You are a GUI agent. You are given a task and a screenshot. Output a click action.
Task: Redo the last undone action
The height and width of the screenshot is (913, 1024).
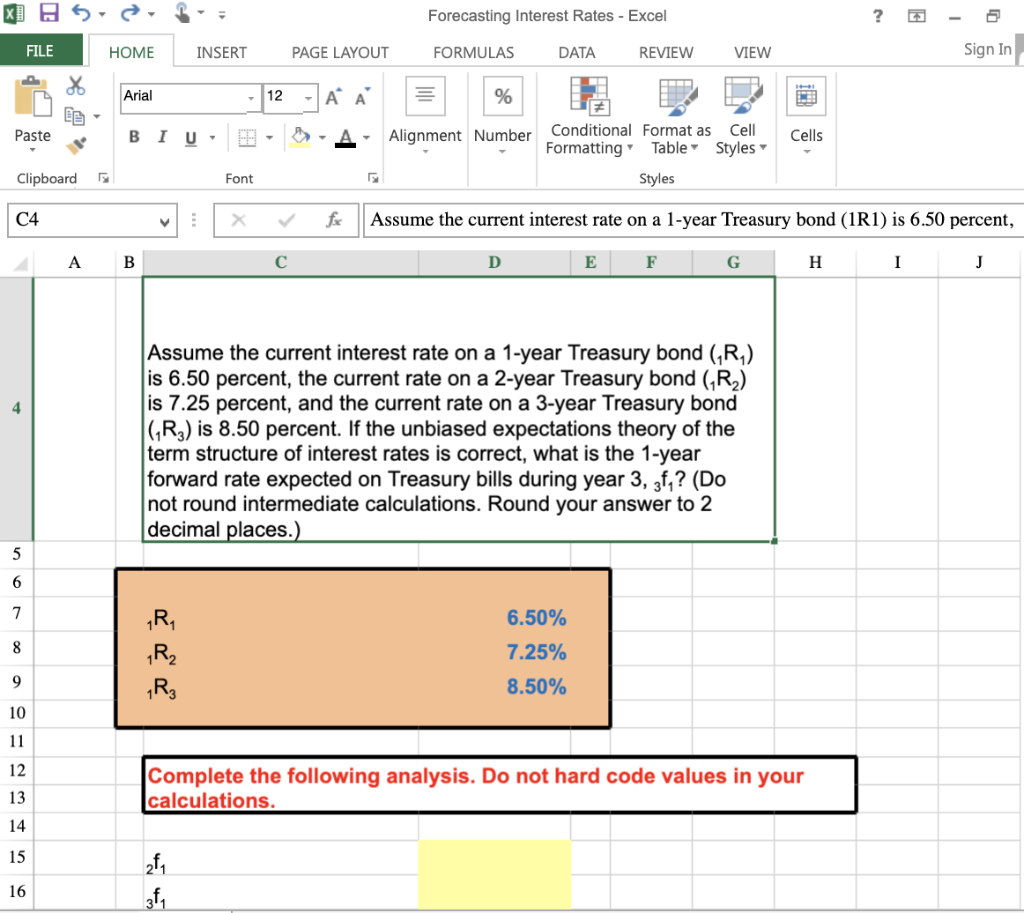coord(130,12)
